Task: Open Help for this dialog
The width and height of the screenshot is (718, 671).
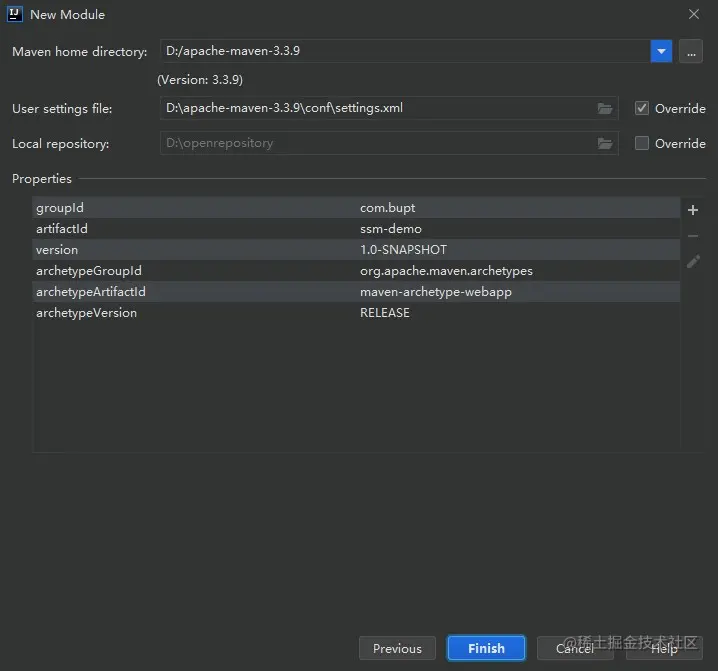Action: pos(664,648)
